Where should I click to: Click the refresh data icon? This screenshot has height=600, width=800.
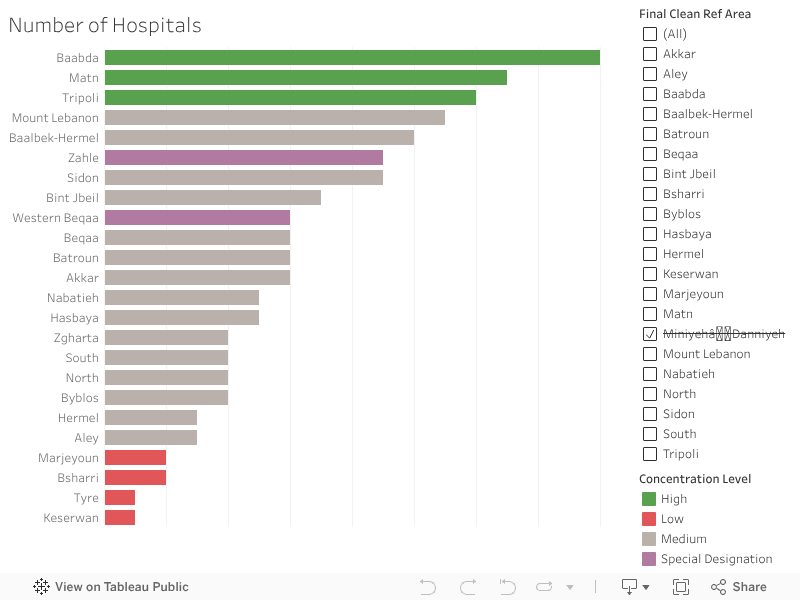click(x=544, y=587)
